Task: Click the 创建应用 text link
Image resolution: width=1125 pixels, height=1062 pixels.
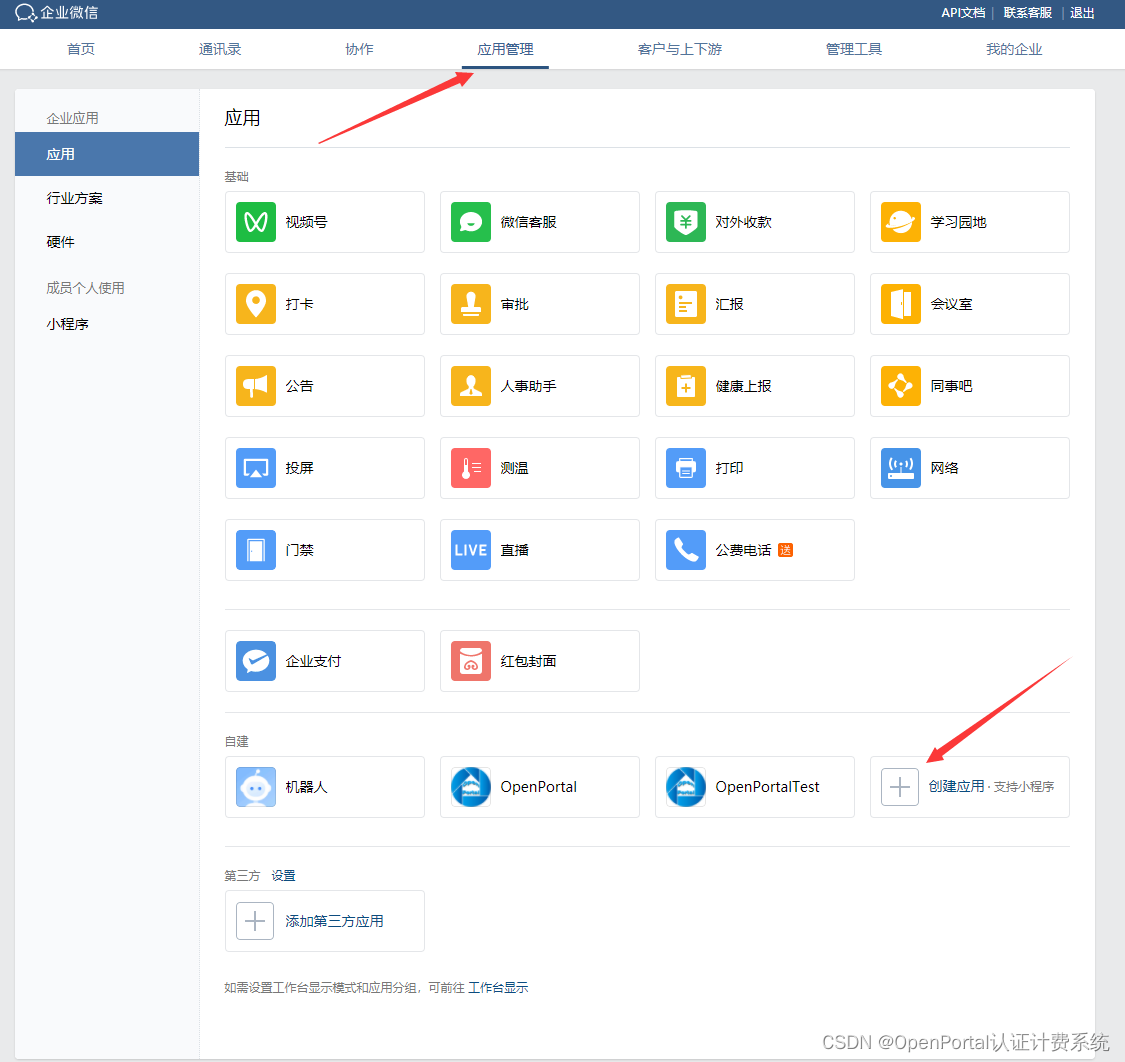Action: coord(956,786)
